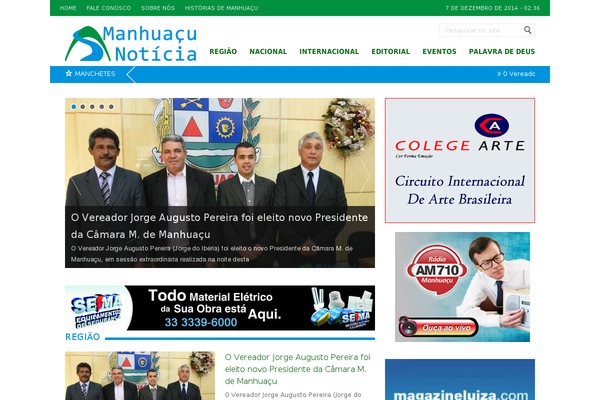Open the magazineluiza.com advertisement
This screenshot has height=400, width=600.
coord(460,380)
